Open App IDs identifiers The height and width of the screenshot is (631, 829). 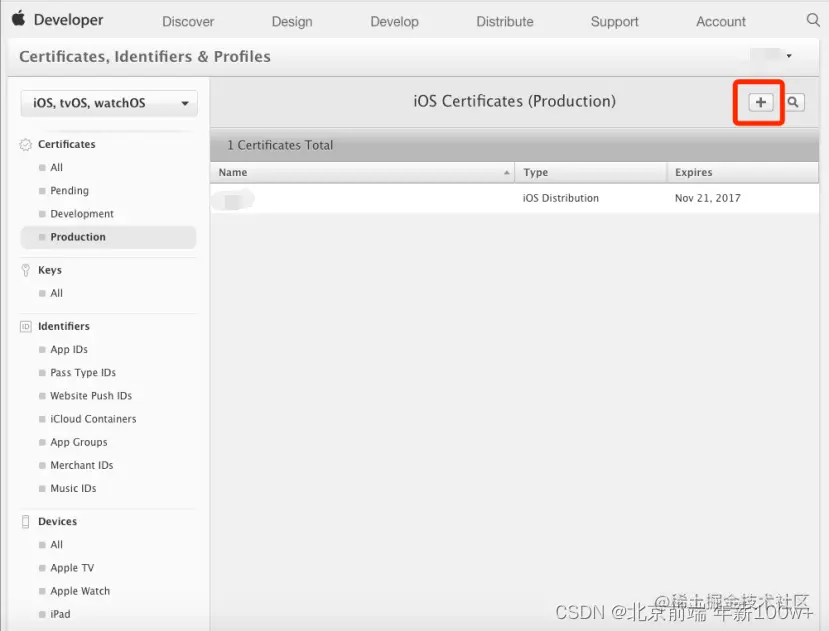click(x=69, y=350)
